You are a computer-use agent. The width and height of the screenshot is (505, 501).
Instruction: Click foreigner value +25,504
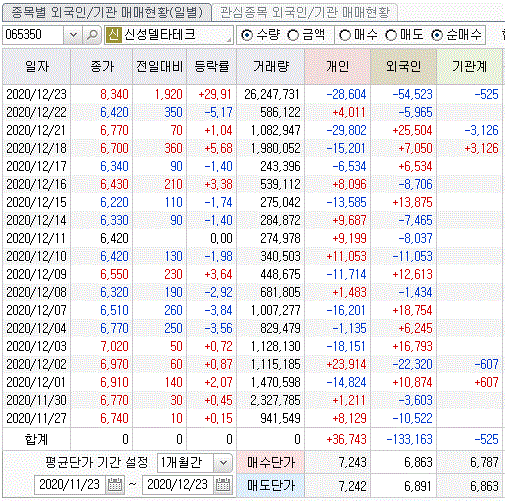(x=413, y=130)
